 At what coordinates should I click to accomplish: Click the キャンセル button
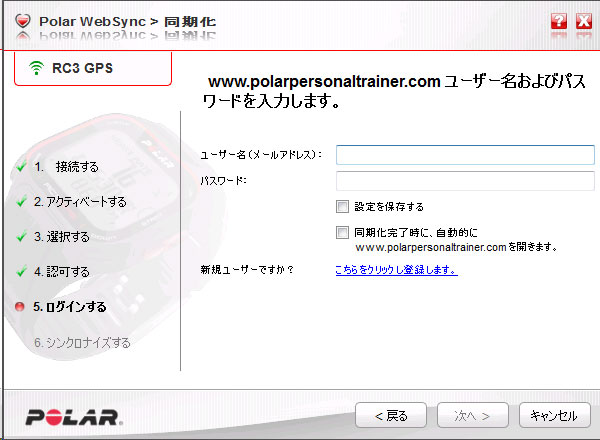point(554,415)
